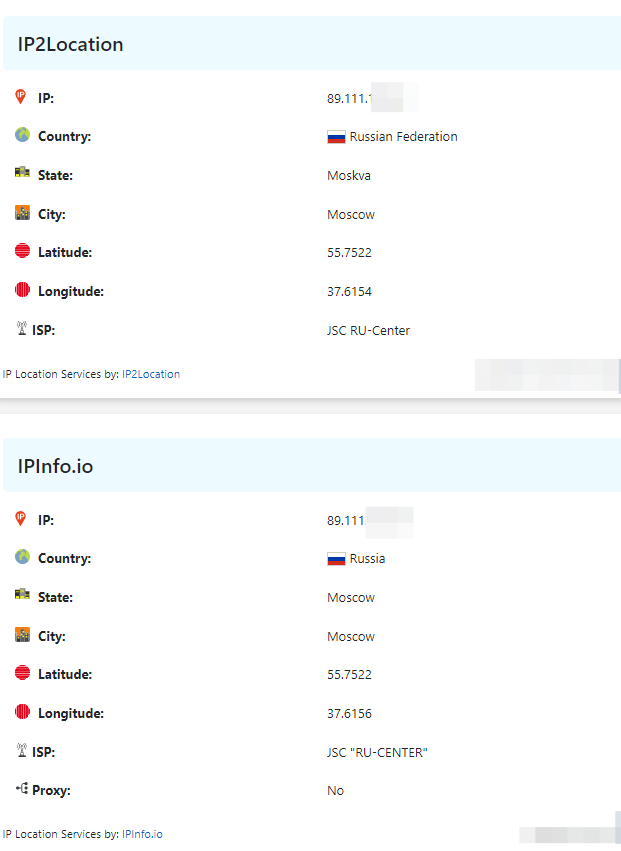
Task: Click the IP pin icon in IPInfo.io section
Action: point(21,518)
